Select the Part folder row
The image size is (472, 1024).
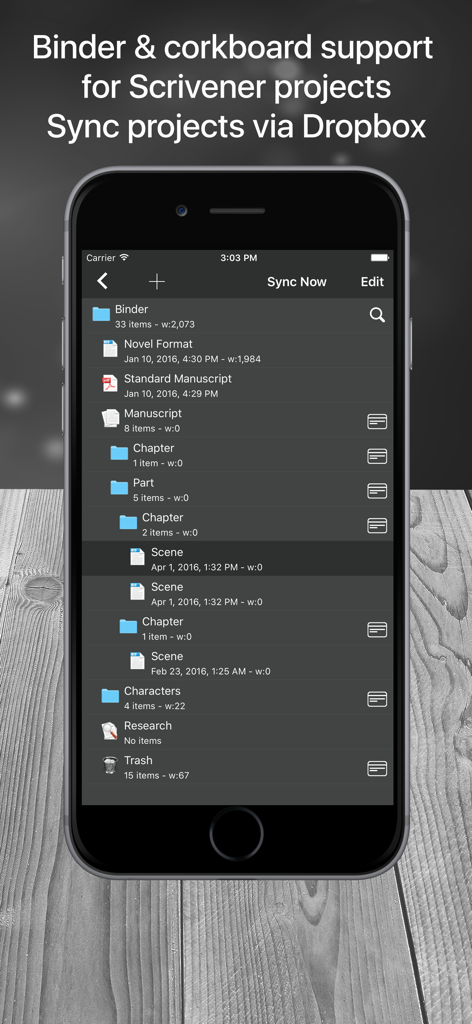tap(238, 489)
